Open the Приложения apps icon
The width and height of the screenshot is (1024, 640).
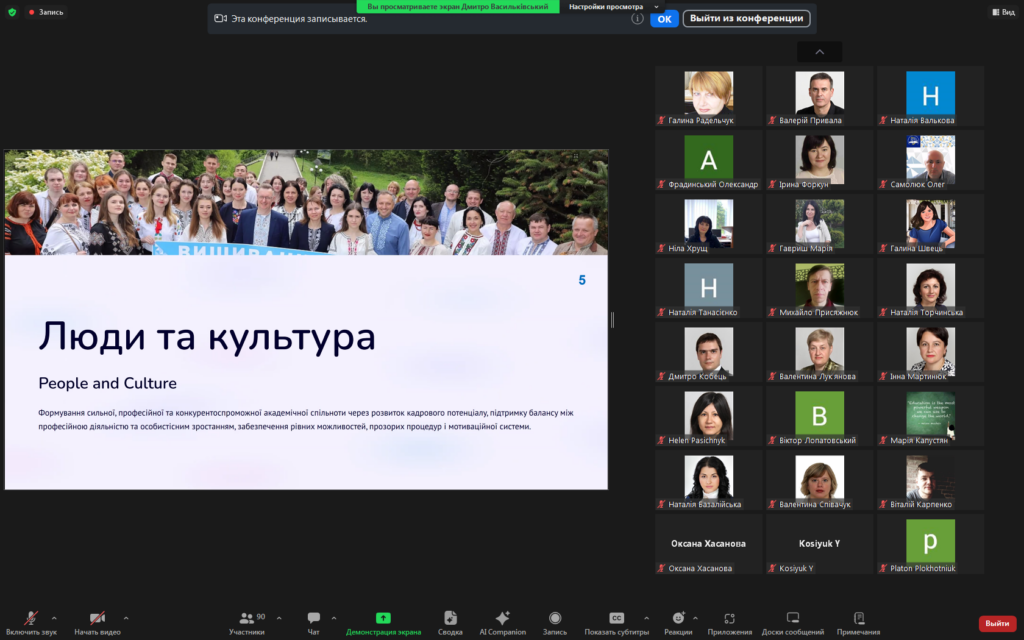pos(729,618)
